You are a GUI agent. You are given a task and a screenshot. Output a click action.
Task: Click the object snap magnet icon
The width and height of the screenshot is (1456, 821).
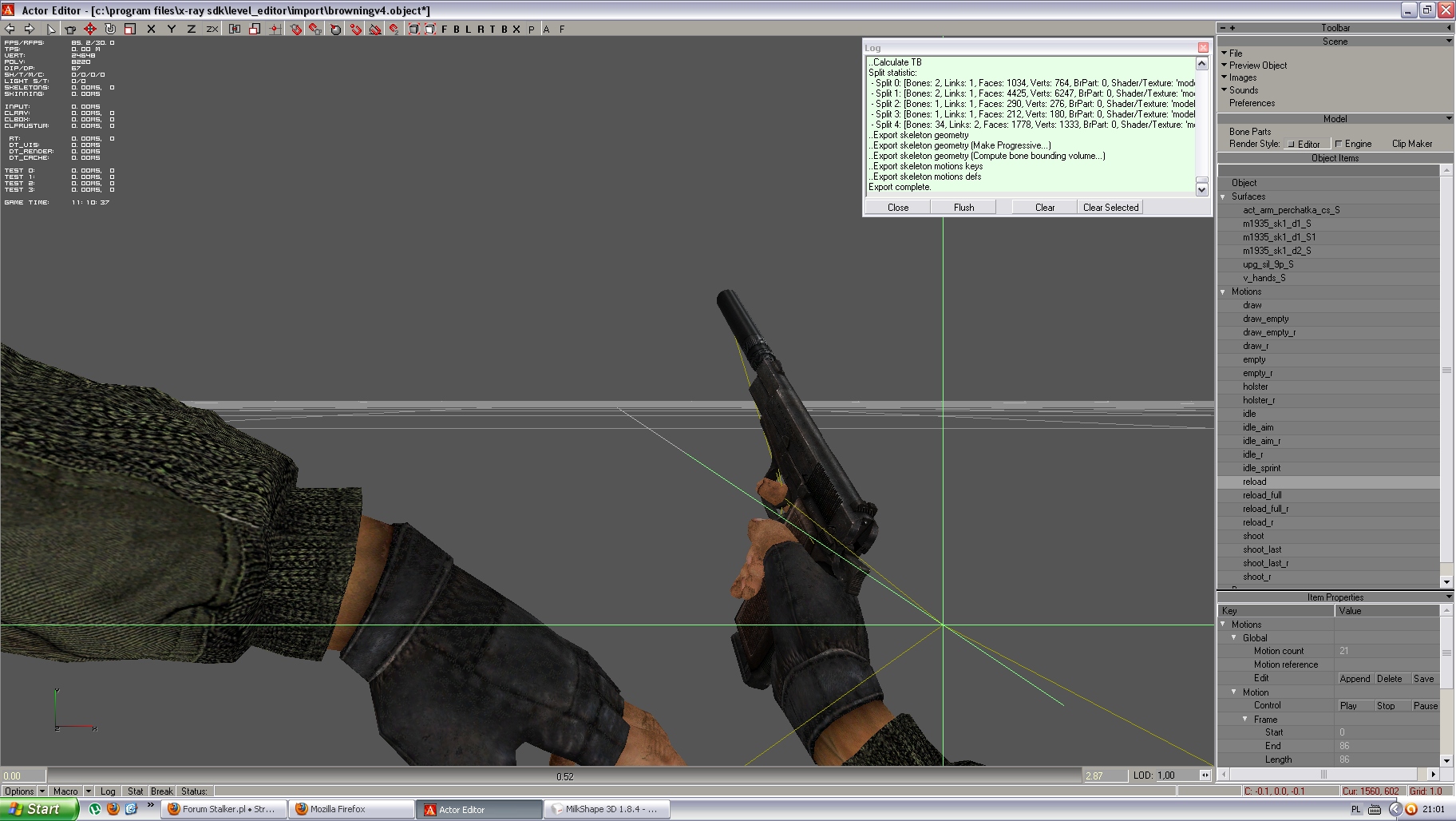coord(295,29)
